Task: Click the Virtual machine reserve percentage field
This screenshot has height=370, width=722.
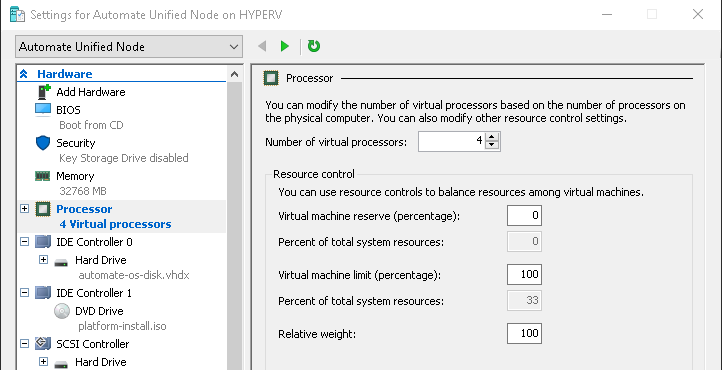Action: (x=524, y=215)
